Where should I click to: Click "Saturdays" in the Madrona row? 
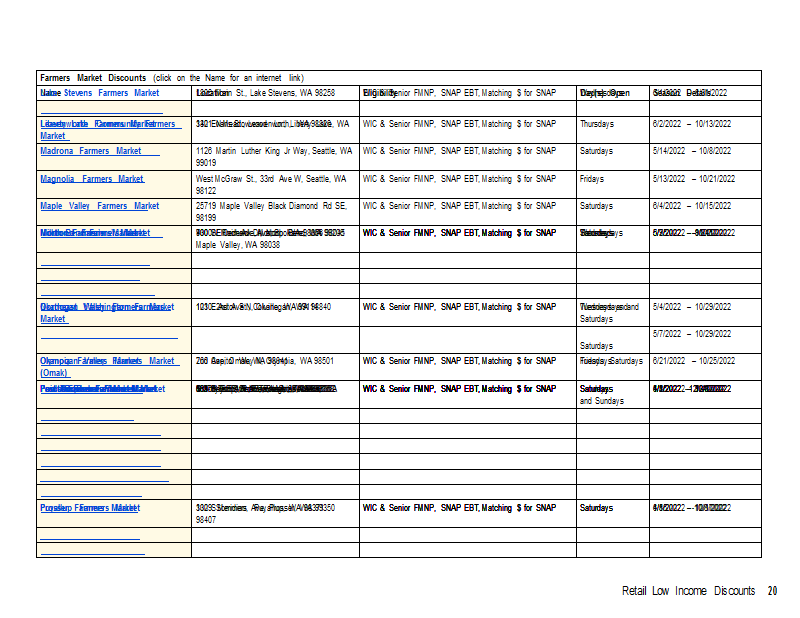596,151
